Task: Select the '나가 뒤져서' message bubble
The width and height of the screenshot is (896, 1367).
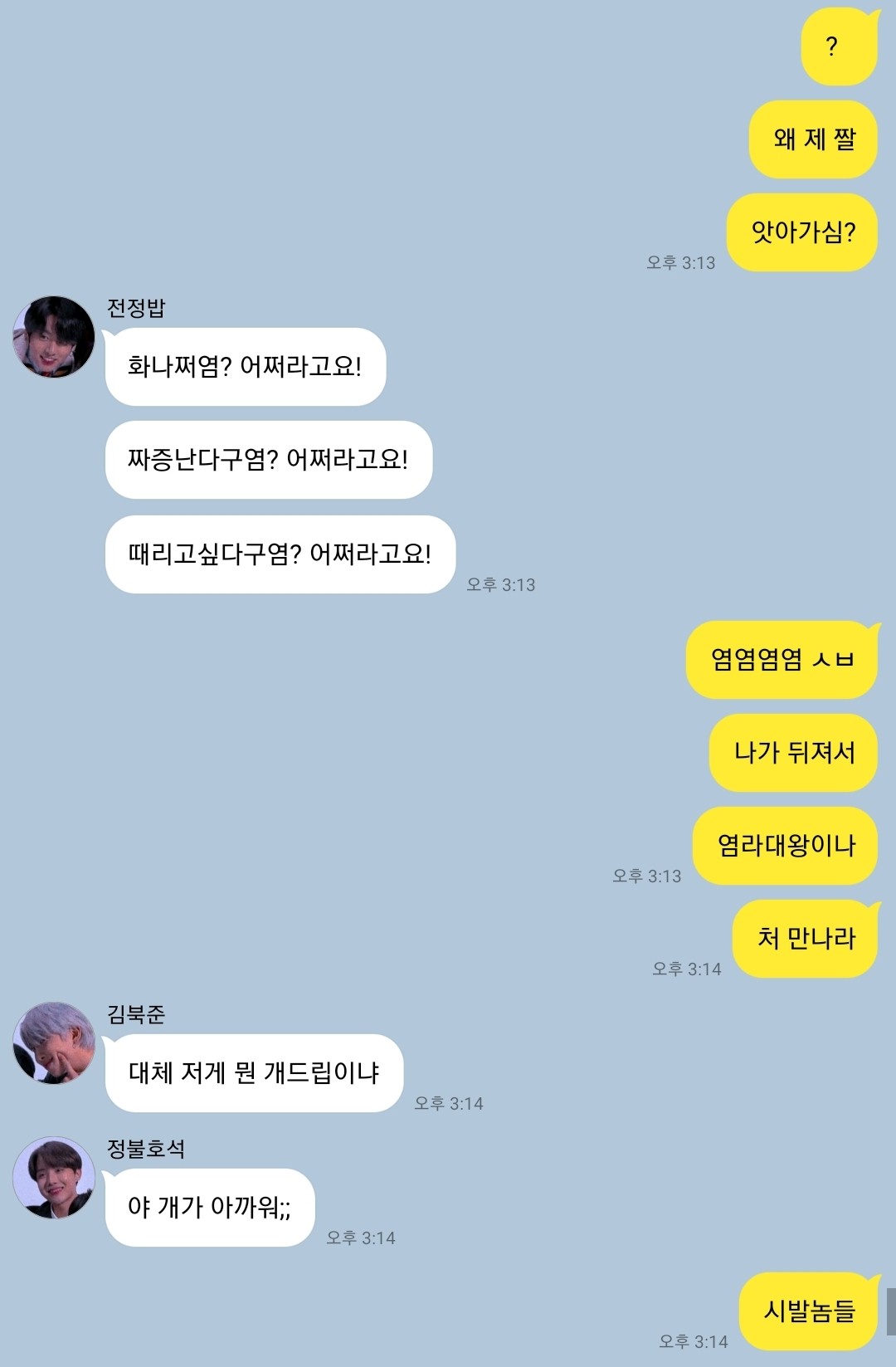Action: [794, 753]
